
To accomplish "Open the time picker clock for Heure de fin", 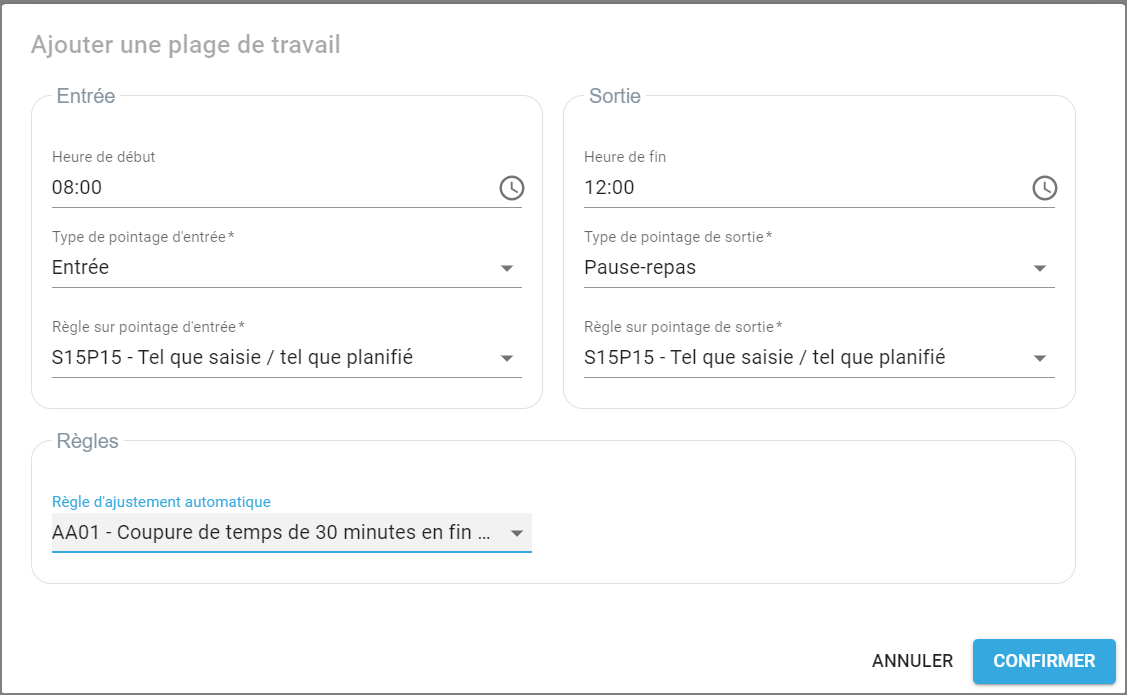I will (x=1044, y=188).
